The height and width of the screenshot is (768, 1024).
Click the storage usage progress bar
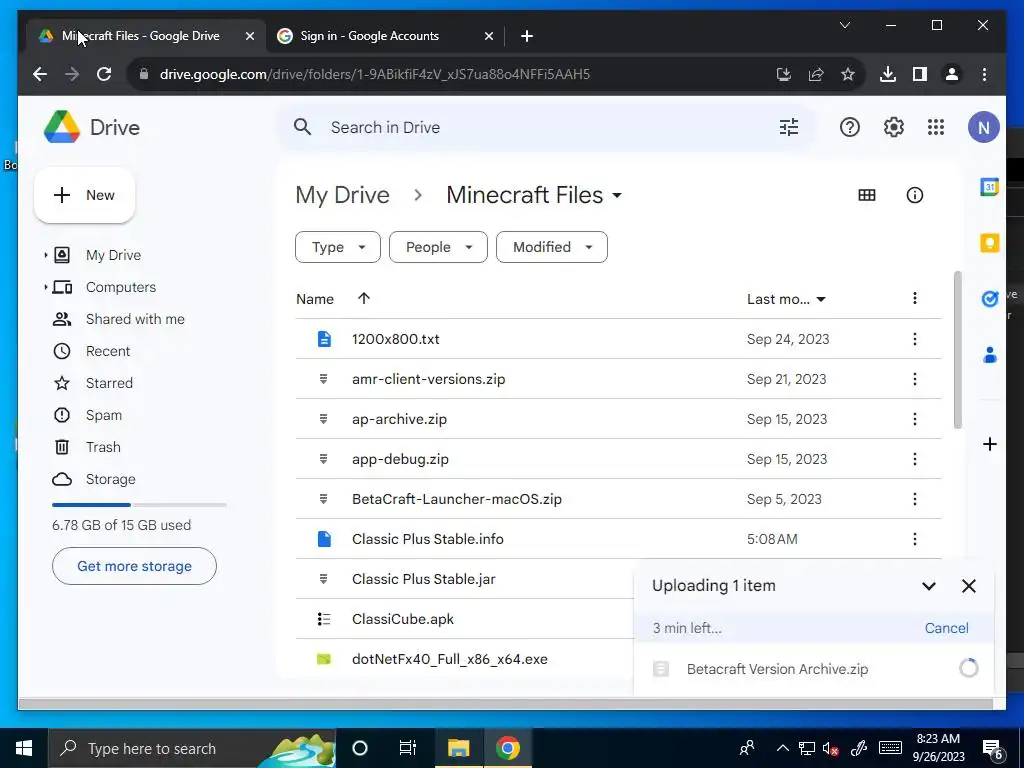point(139,505)
